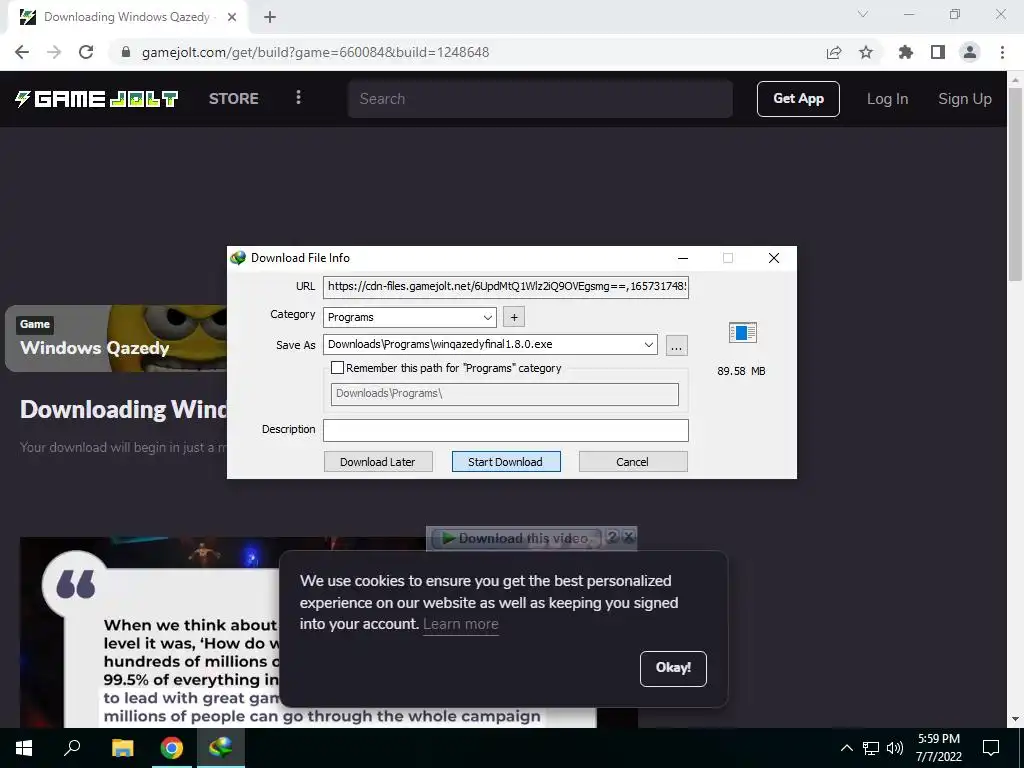Click the help question mark on video panel
The width and height of the screenshot is (1024, 768).
[x=612, y=537]
